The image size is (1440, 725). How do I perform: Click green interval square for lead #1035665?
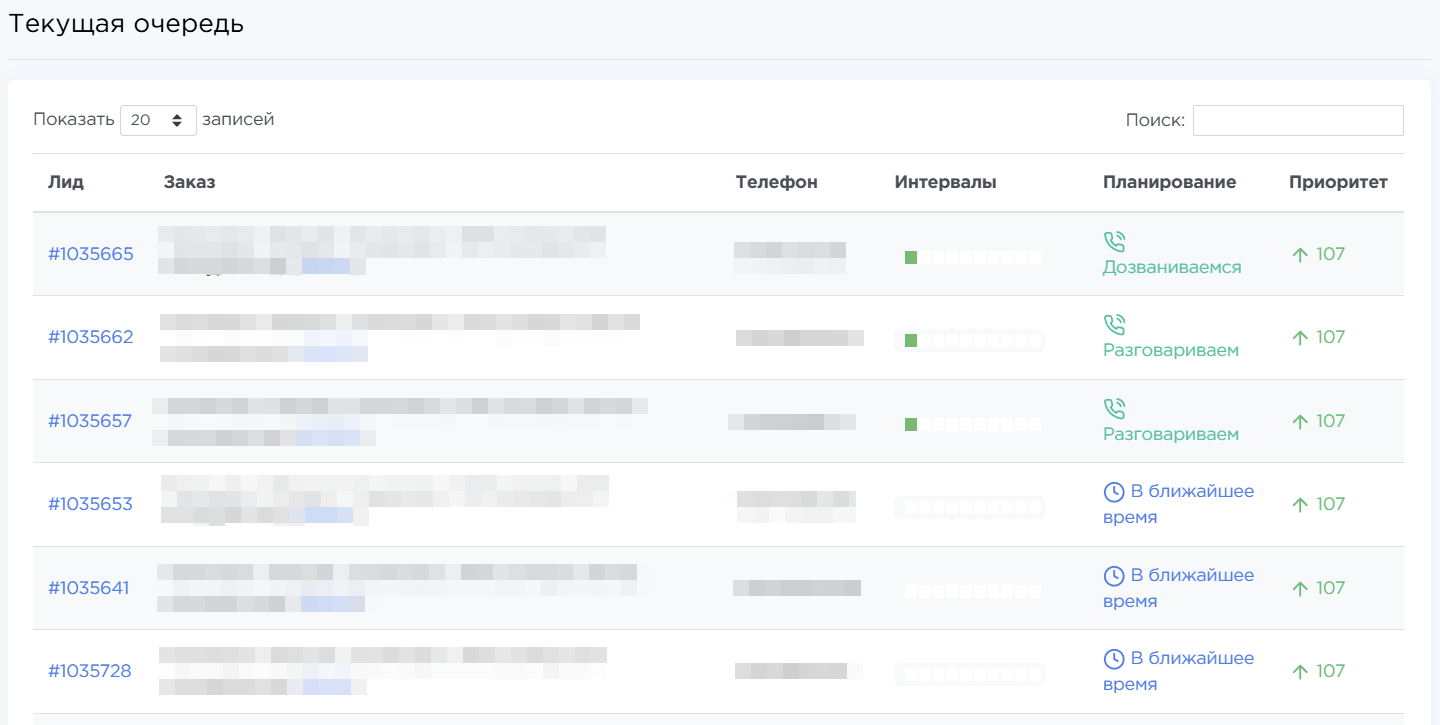pyautogui.click(x=911, y=257)
